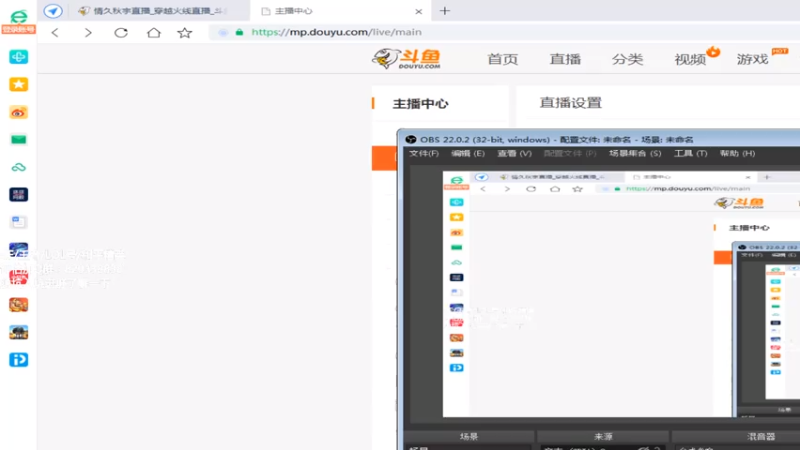The image size is (800, 450).
Task: Open the white document sidebar icon
Action: click(x=18, y=222)
